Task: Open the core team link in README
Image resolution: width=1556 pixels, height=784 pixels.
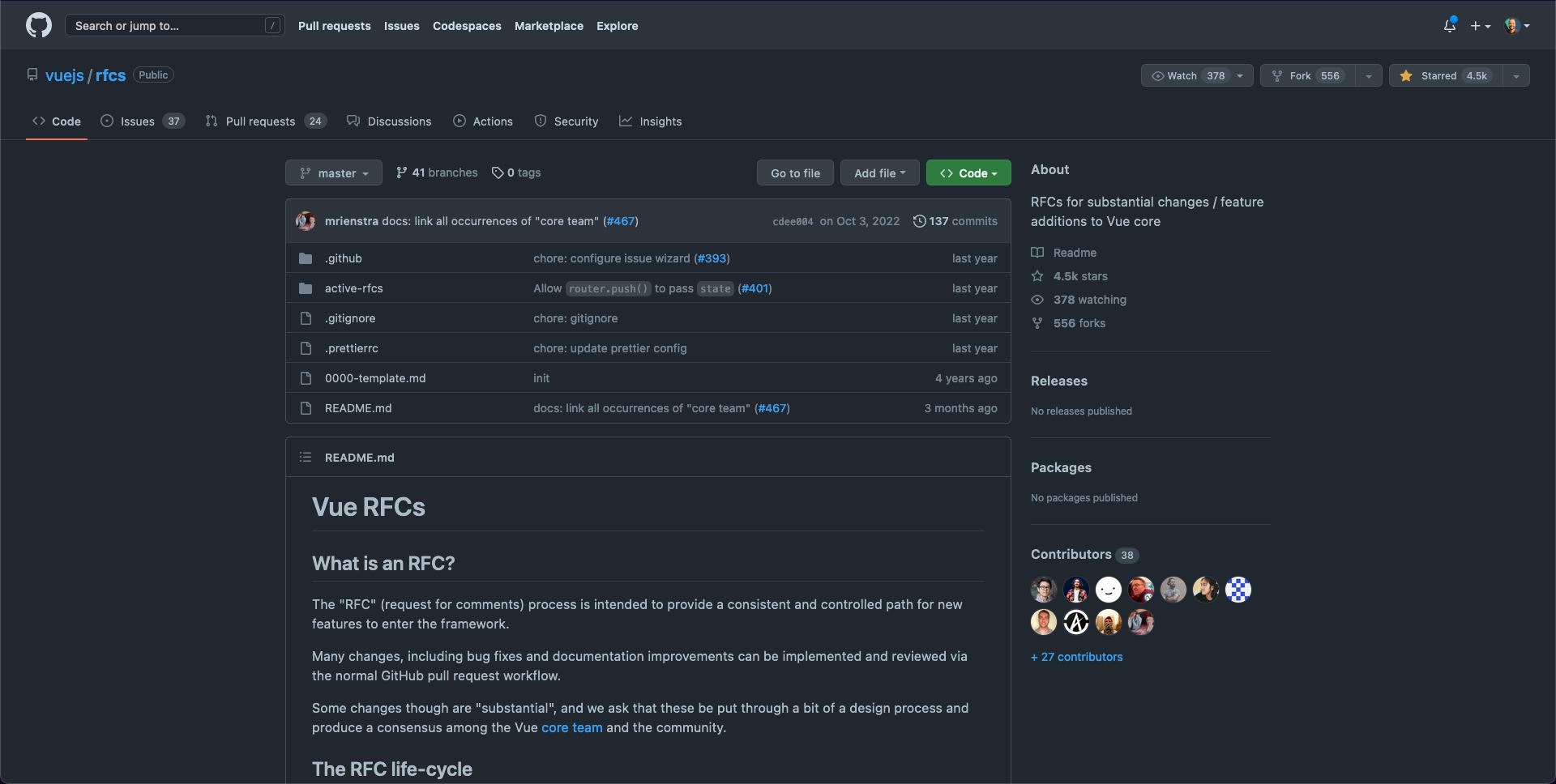Action: [572, 727]
